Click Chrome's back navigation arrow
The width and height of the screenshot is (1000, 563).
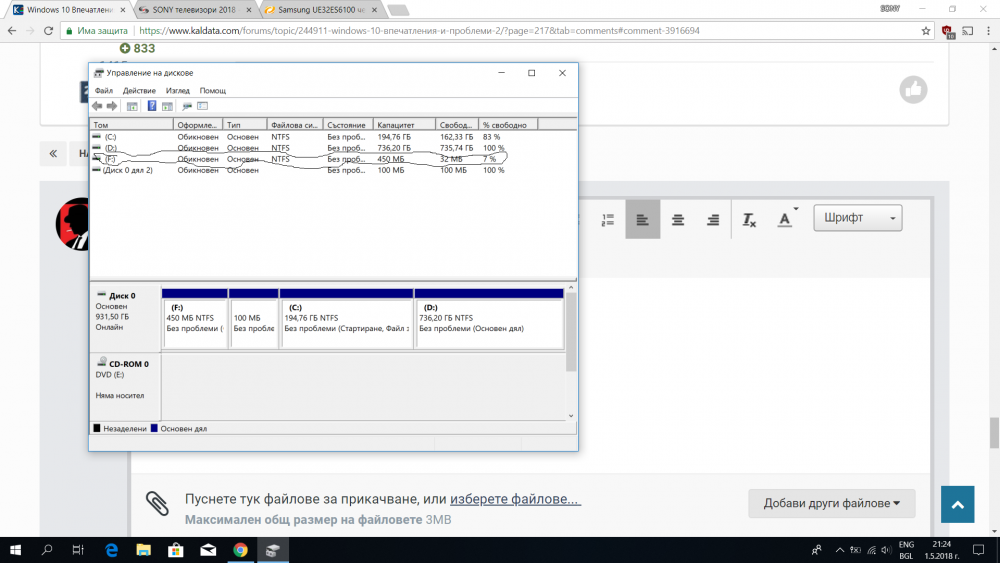(11, 31)
